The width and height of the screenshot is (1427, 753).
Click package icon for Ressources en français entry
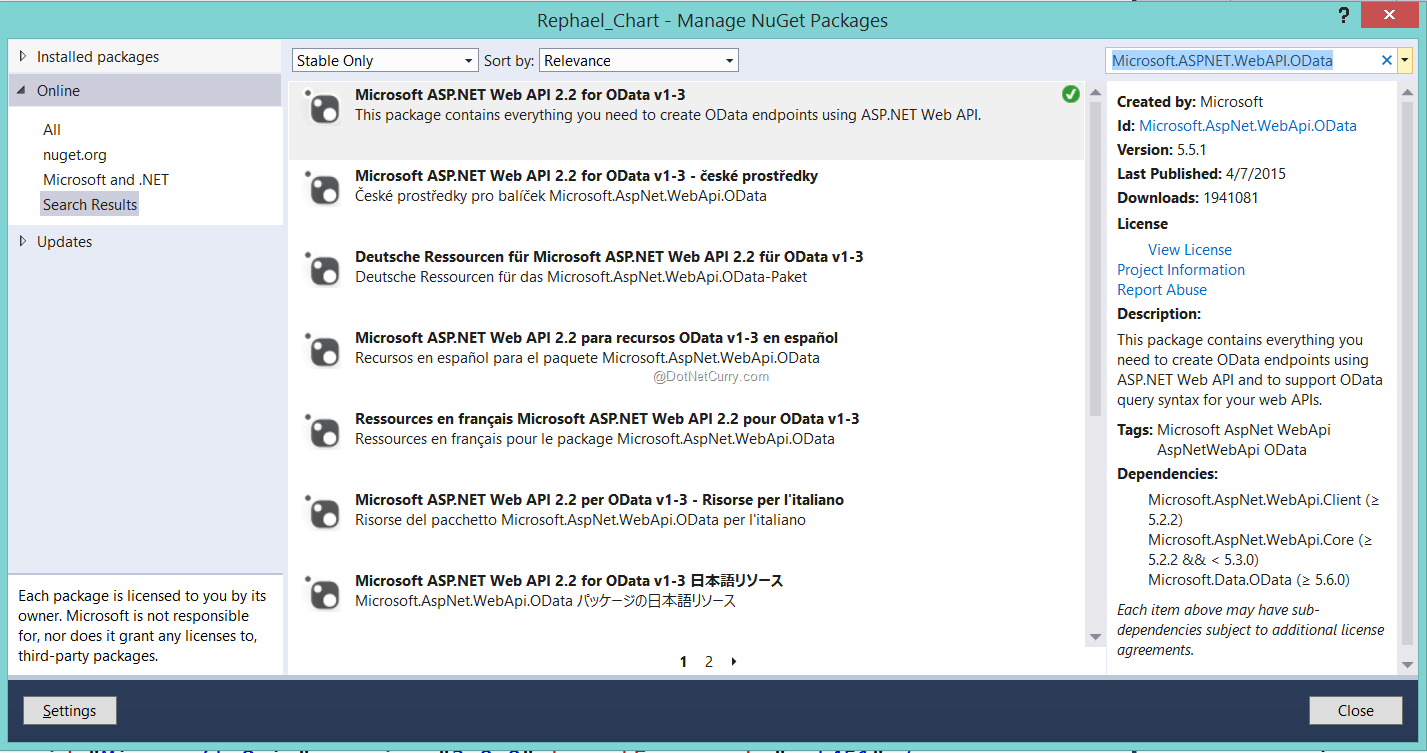point(323,430)
